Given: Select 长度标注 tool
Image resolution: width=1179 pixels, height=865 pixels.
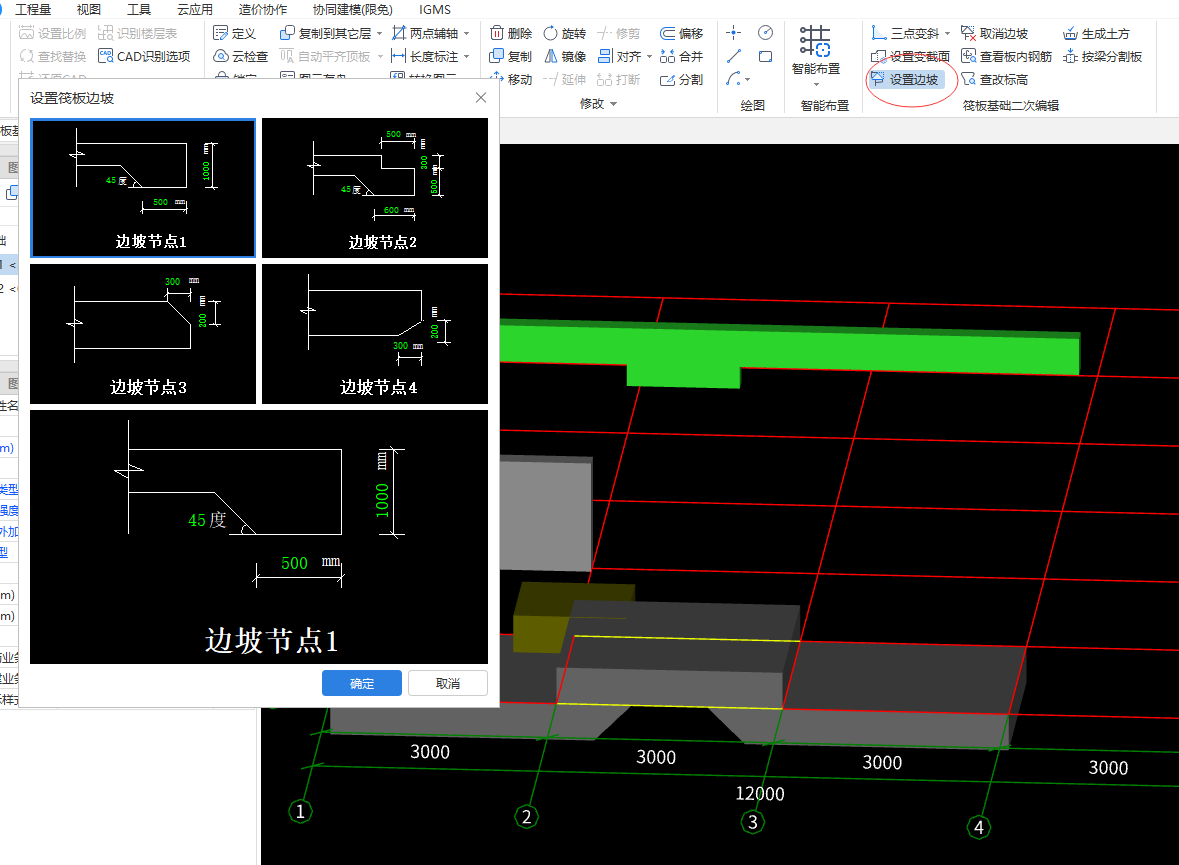Looking at the screenshot, I should (426, 56).
